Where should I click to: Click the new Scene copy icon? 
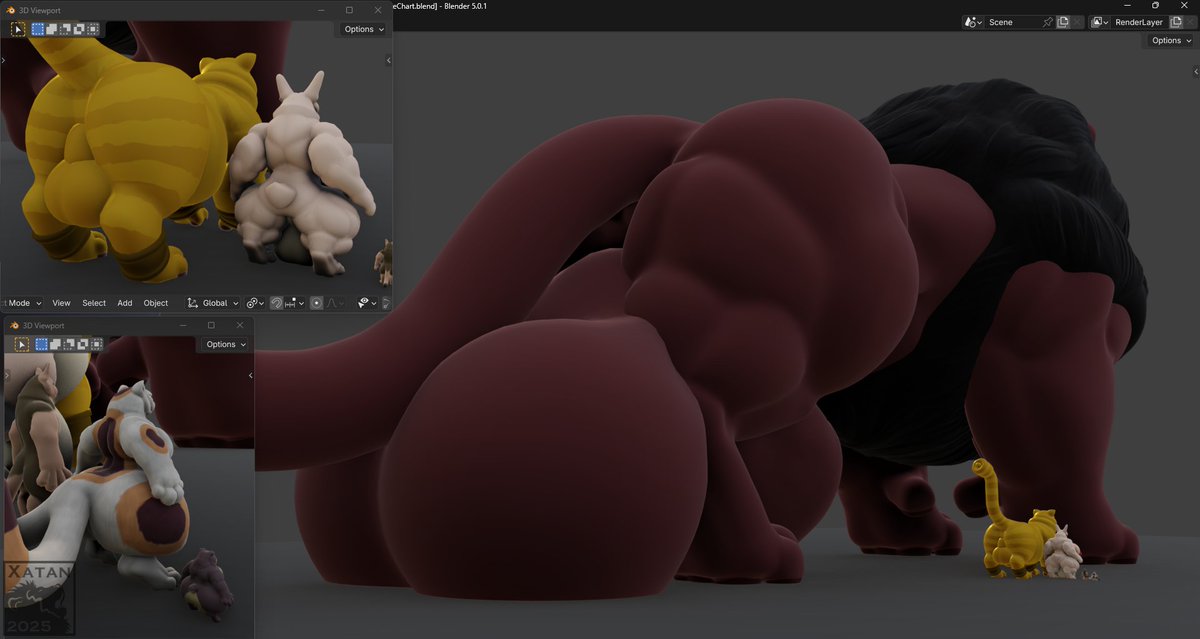(x=1063, y=22)
